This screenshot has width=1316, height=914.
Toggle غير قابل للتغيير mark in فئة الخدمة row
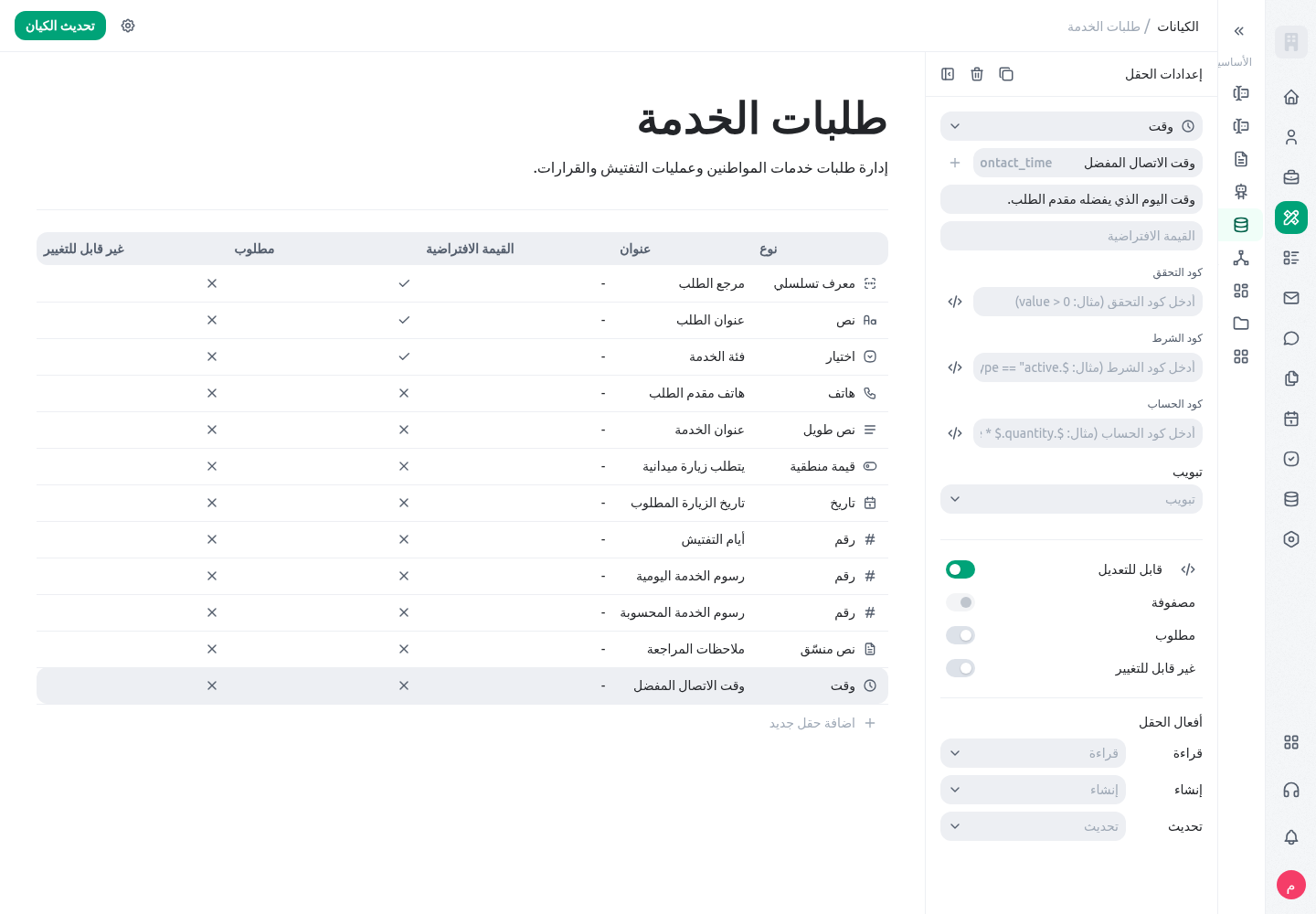click(x=212, y=356)
